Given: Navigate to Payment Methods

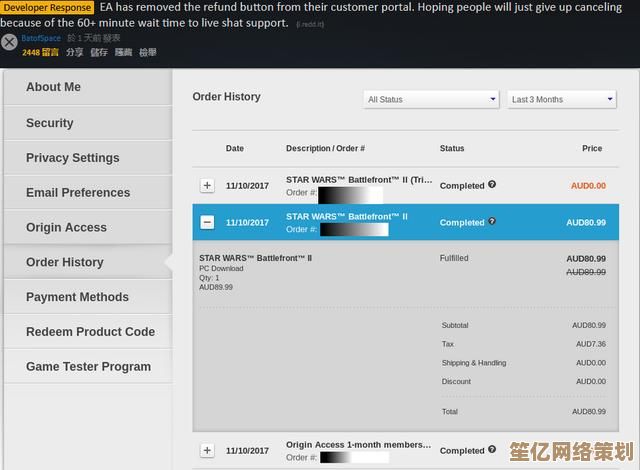Looking at the screenshot, I should [x=77, y=297].
